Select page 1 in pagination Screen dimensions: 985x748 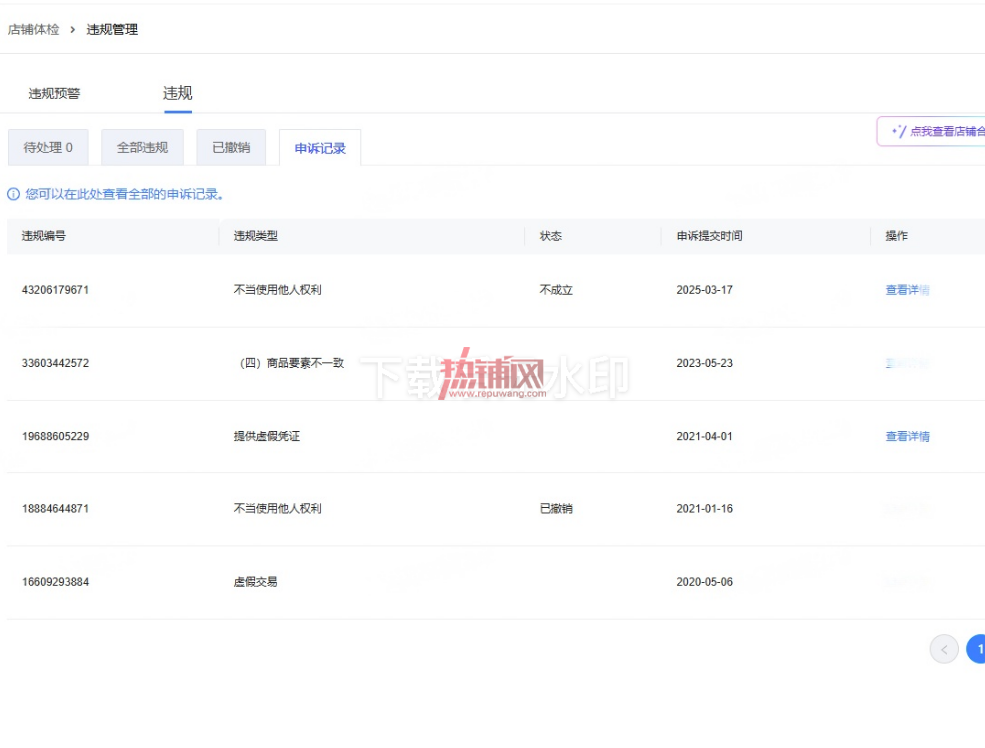click(977, 649)
